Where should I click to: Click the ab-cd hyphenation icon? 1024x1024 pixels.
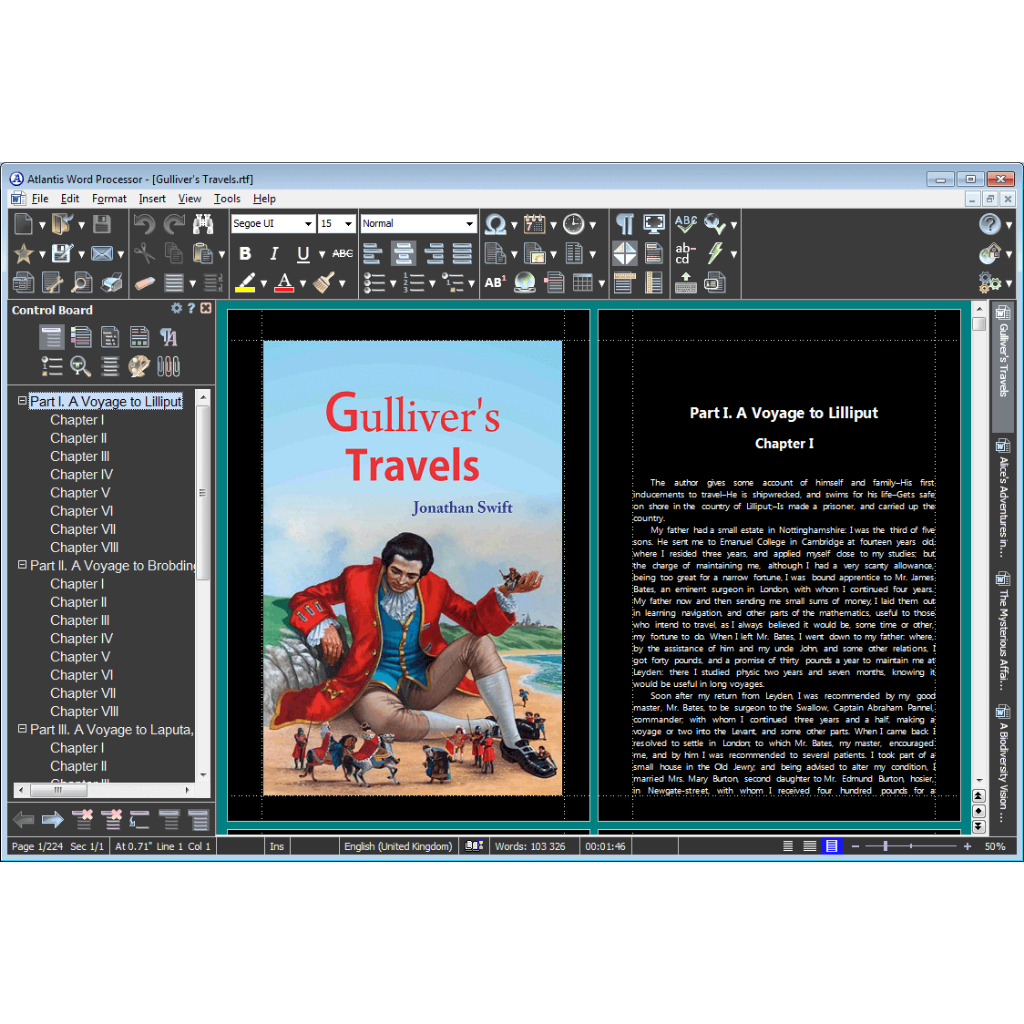tap(685, 253)
